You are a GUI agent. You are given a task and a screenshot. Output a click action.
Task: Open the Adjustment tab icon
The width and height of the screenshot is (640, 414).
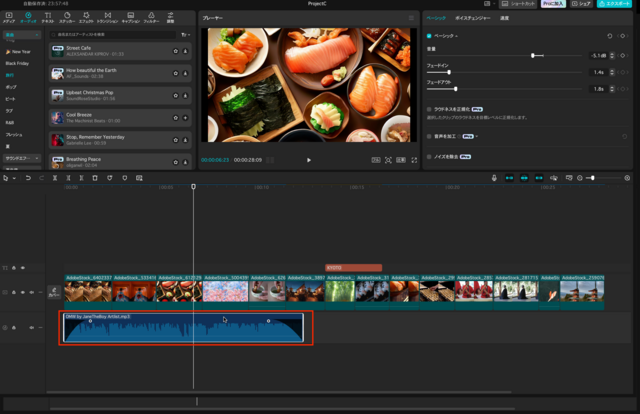tap(171, 18)
